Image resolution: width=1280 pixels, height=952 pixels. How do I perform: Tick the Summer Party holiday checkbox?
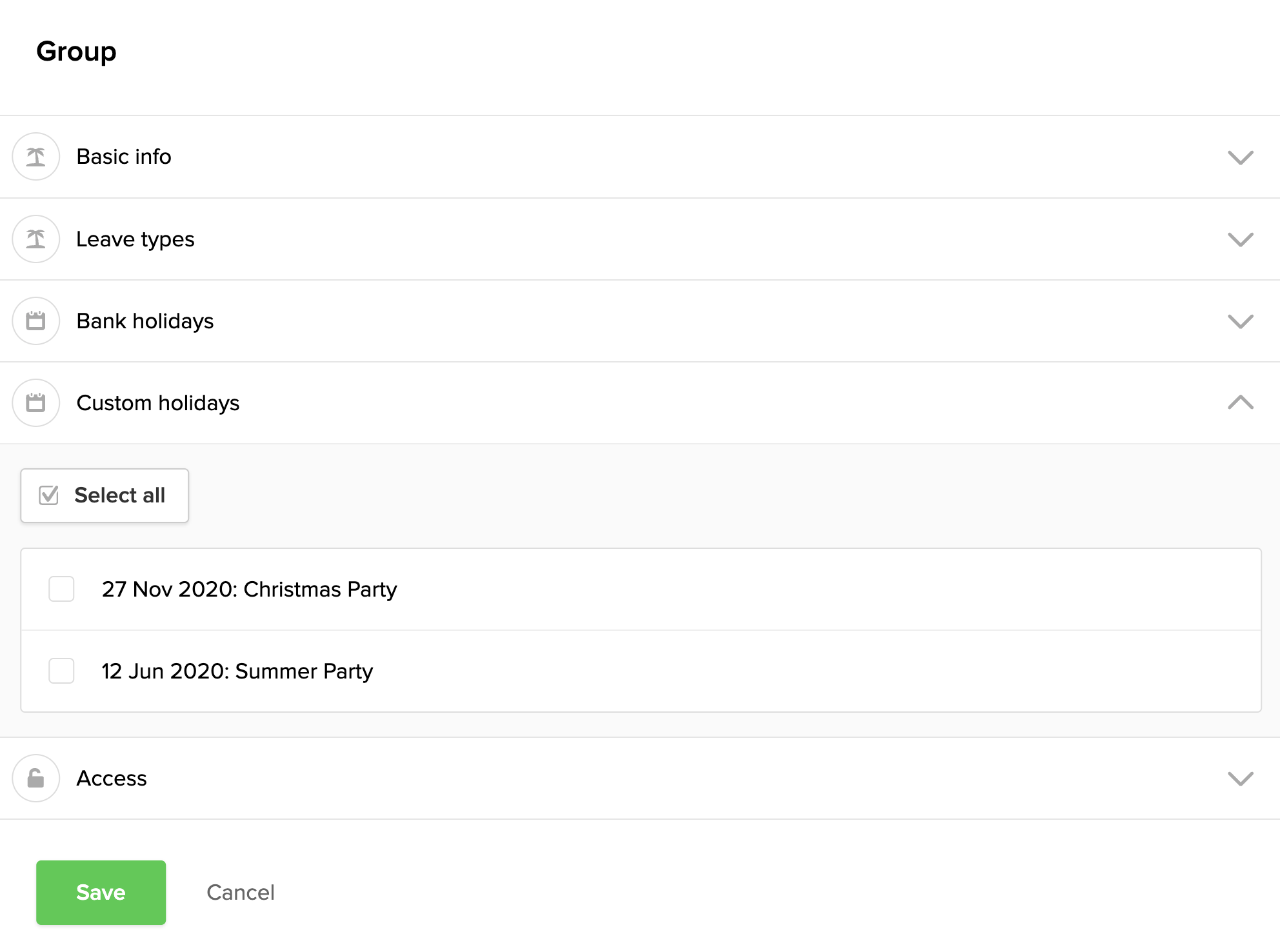pyautogui.click(x=62, y=671)
